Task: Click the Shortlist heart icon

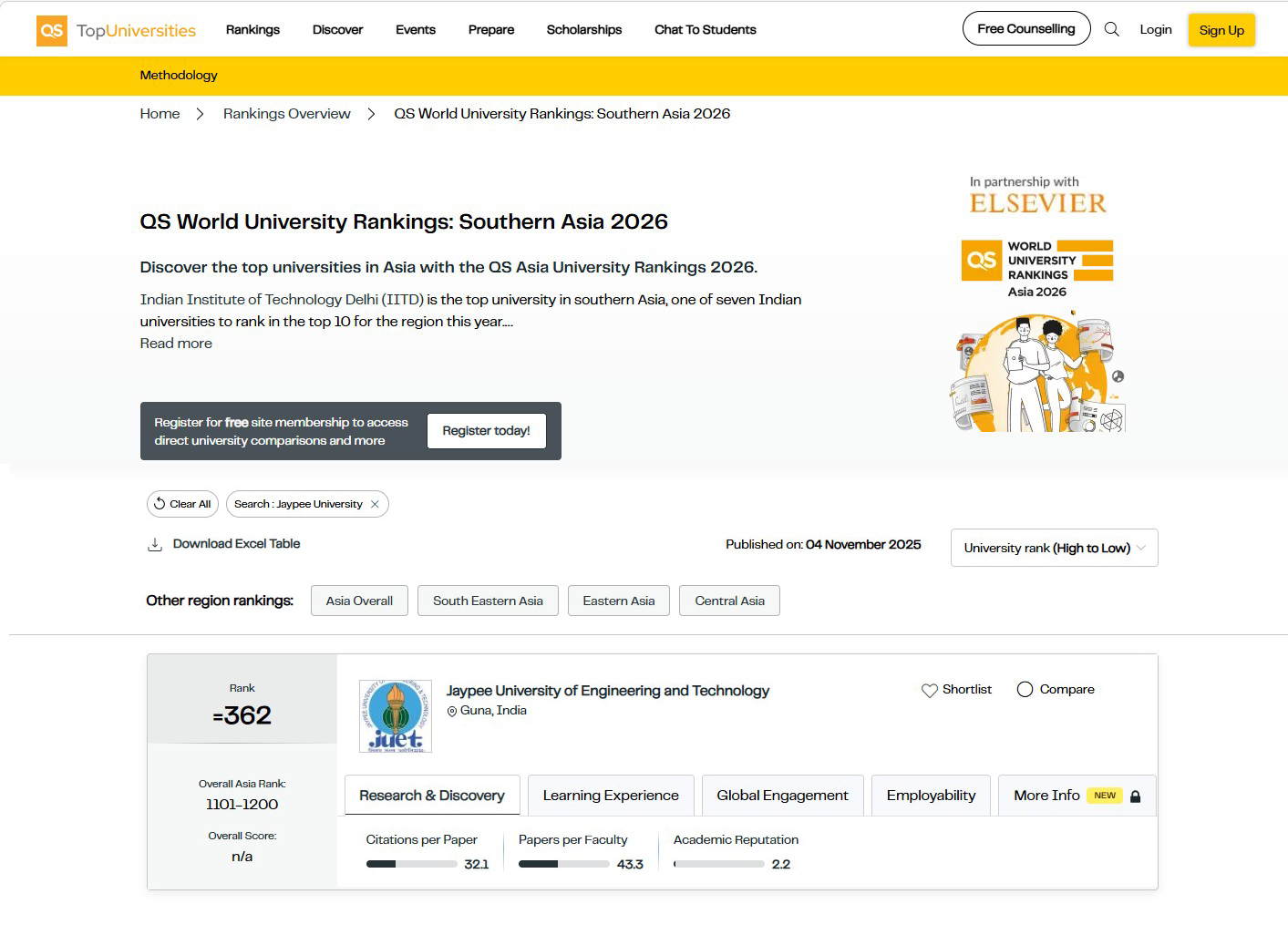Action: click(929, 690)
